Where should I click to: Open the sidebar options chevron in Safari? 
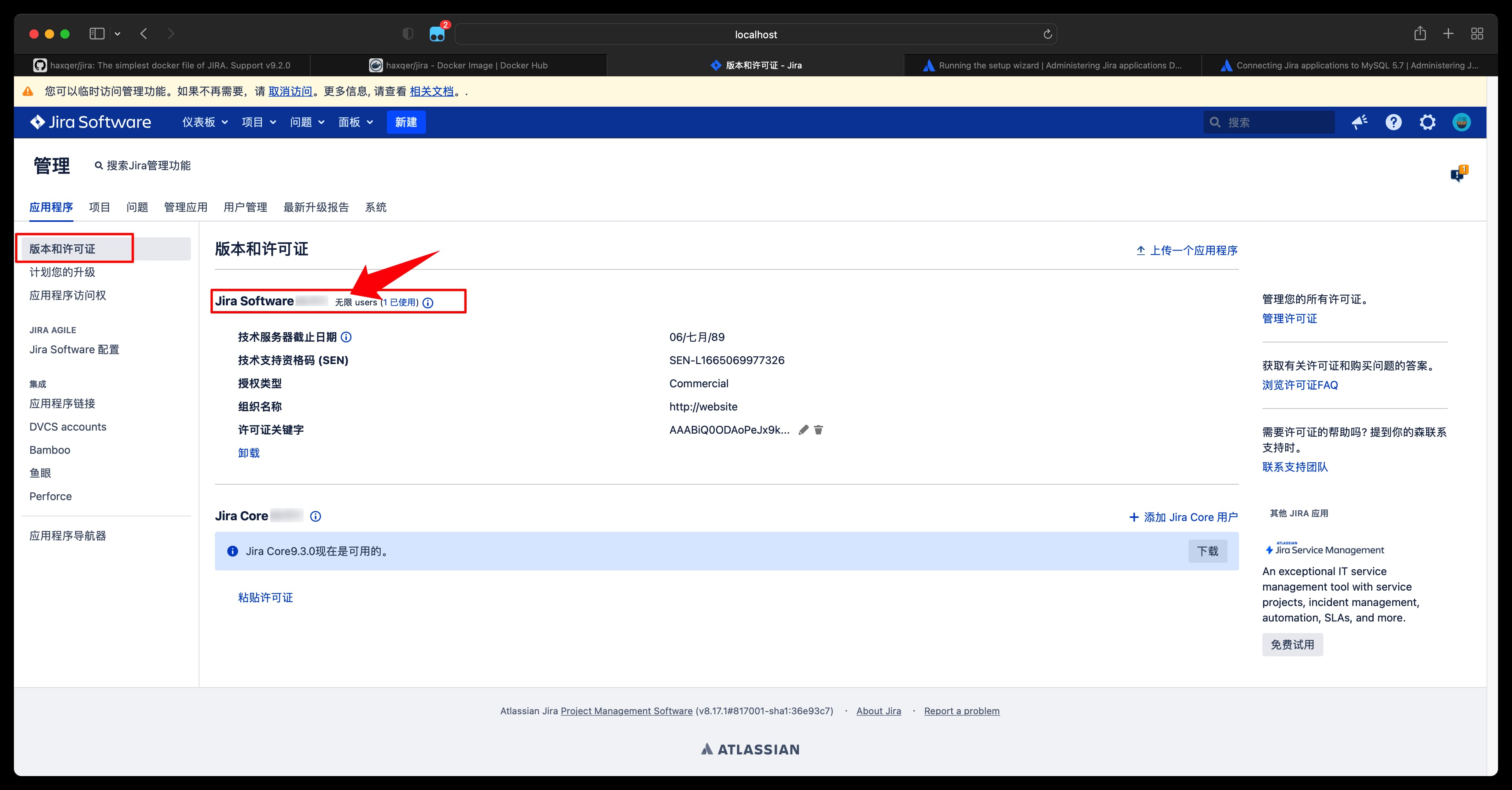pyautogui.click(x=117, y=34)
